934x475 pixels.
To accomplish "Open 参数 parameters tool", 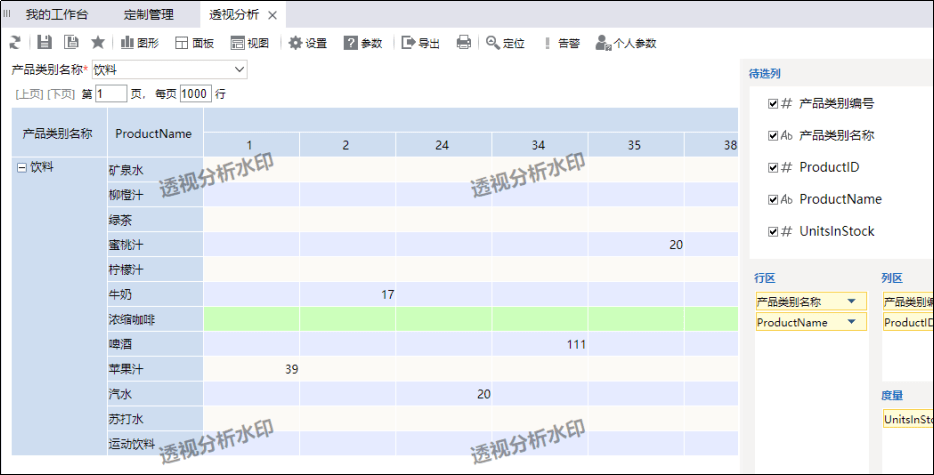I will click(x=363, y=43).
